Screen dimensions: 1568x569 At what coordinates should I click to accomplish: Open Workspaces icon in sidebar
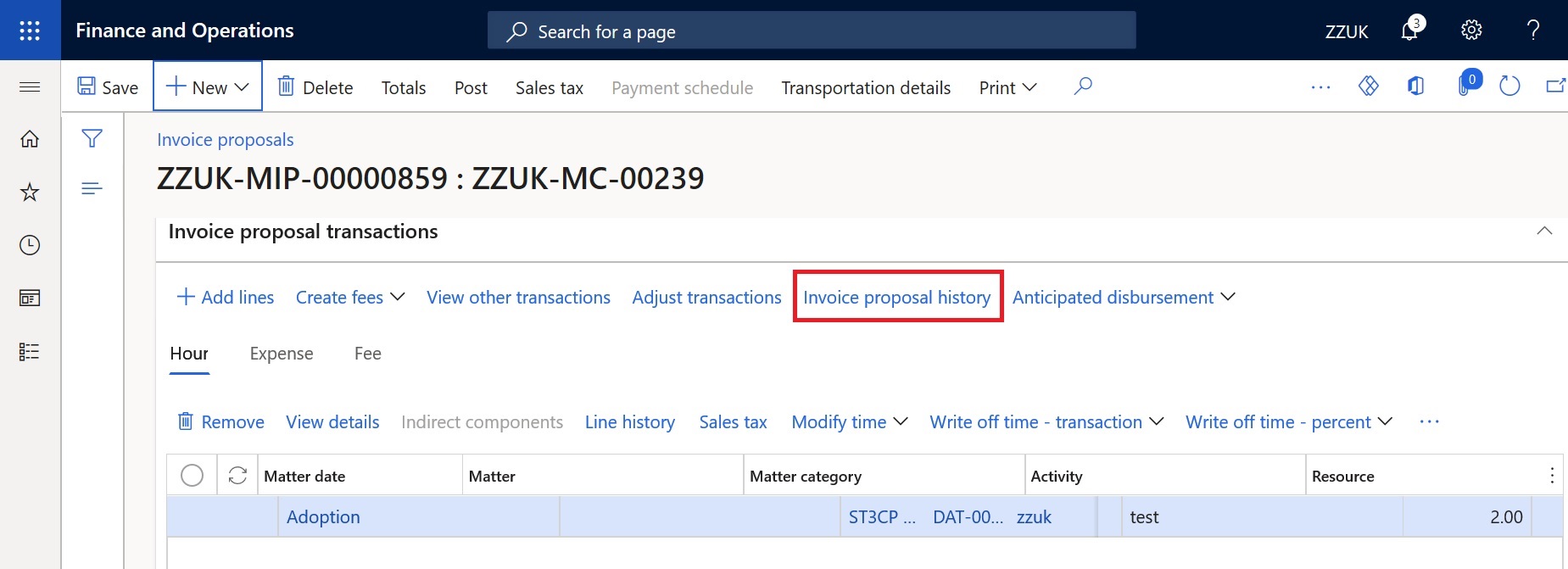click(30, 298)
